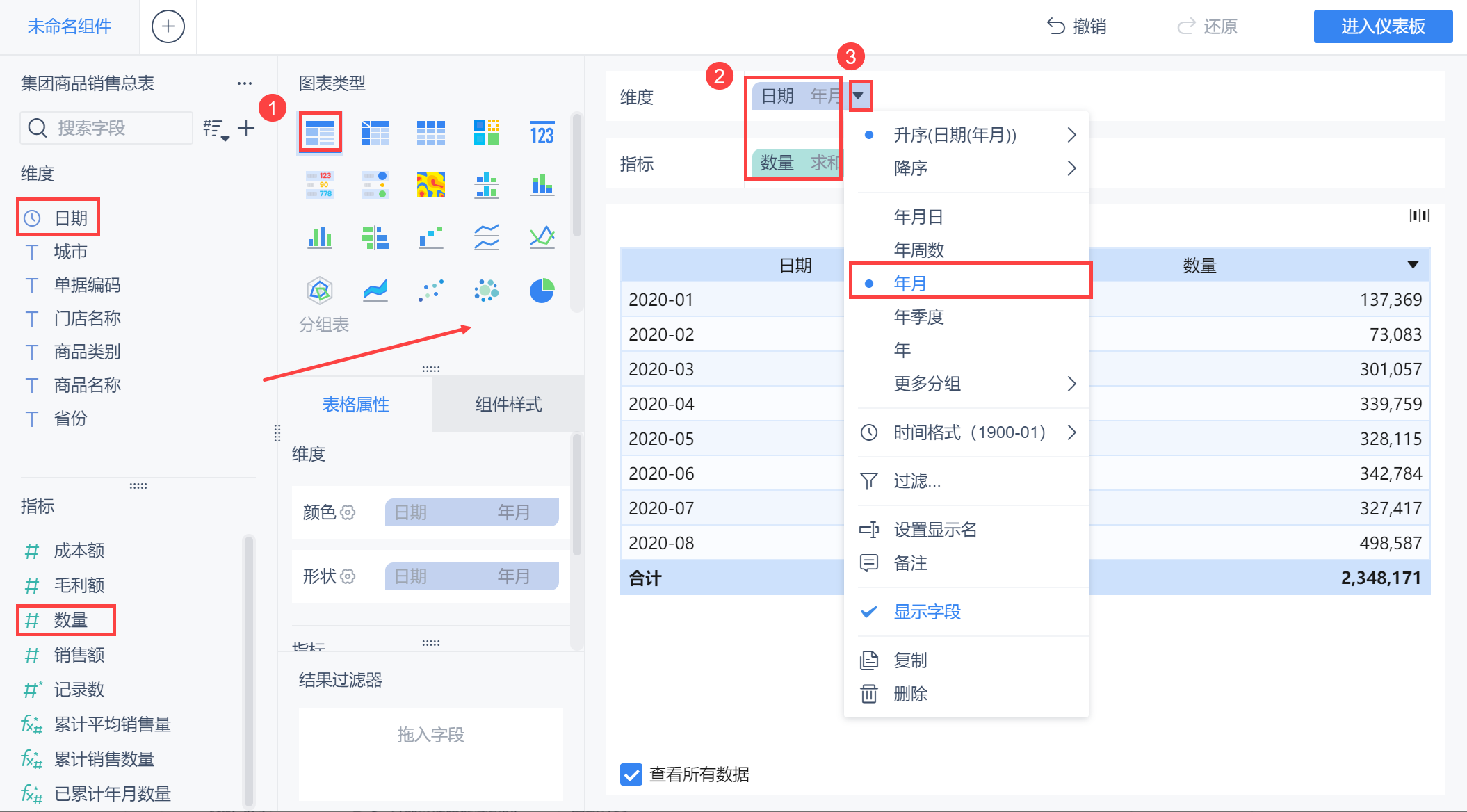Open the color settings gear icon

(x=348, y=512)
